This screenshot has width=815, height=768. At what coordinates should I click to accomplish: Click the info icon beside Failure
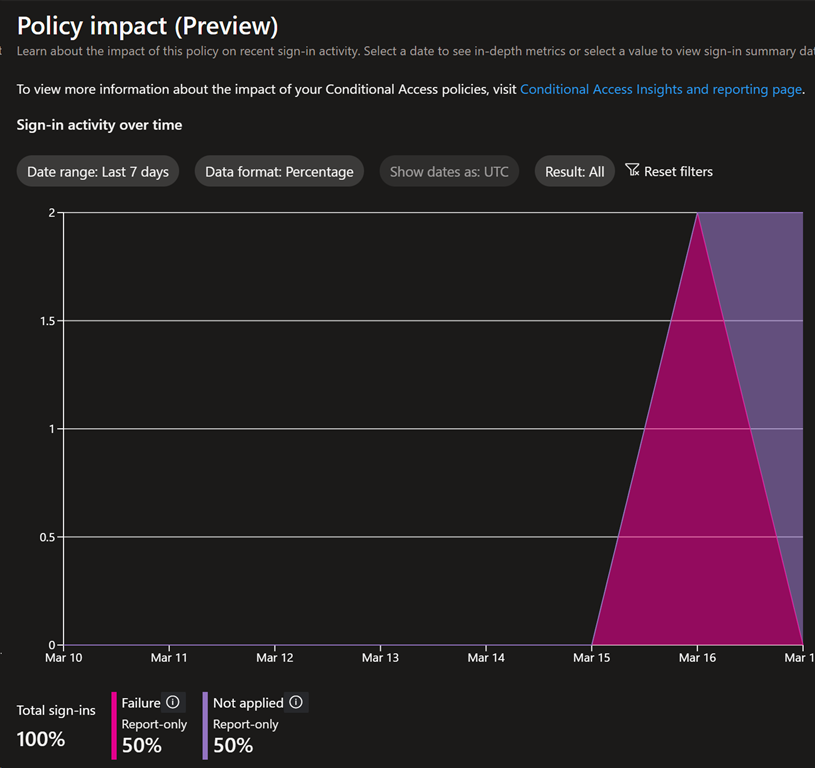[172, 703]
